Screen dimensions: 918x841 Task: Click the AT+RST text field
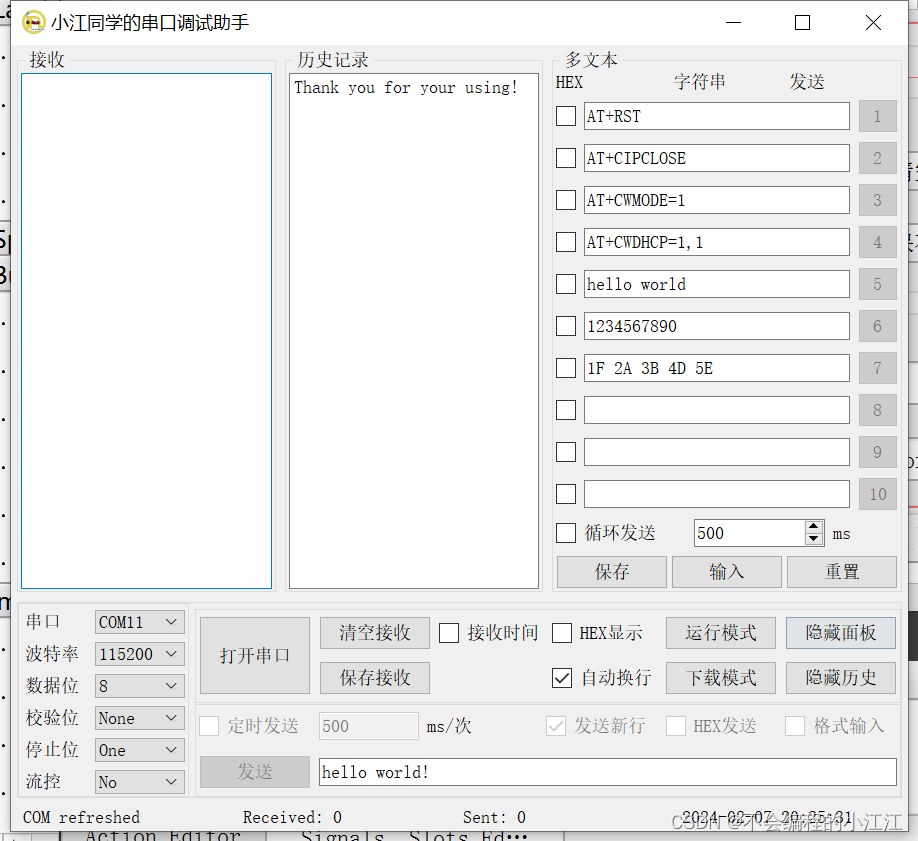tap(717, 116)
